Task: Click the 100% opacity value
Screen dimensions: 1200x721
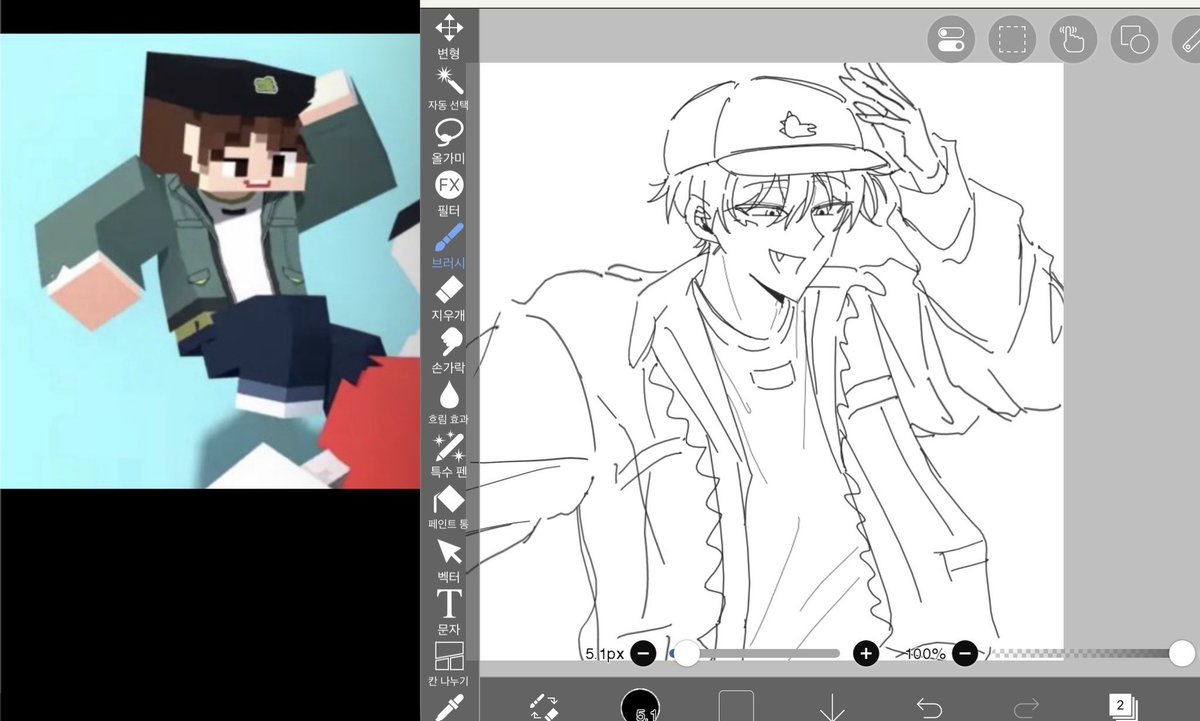Action: click(x=925, y=654)
